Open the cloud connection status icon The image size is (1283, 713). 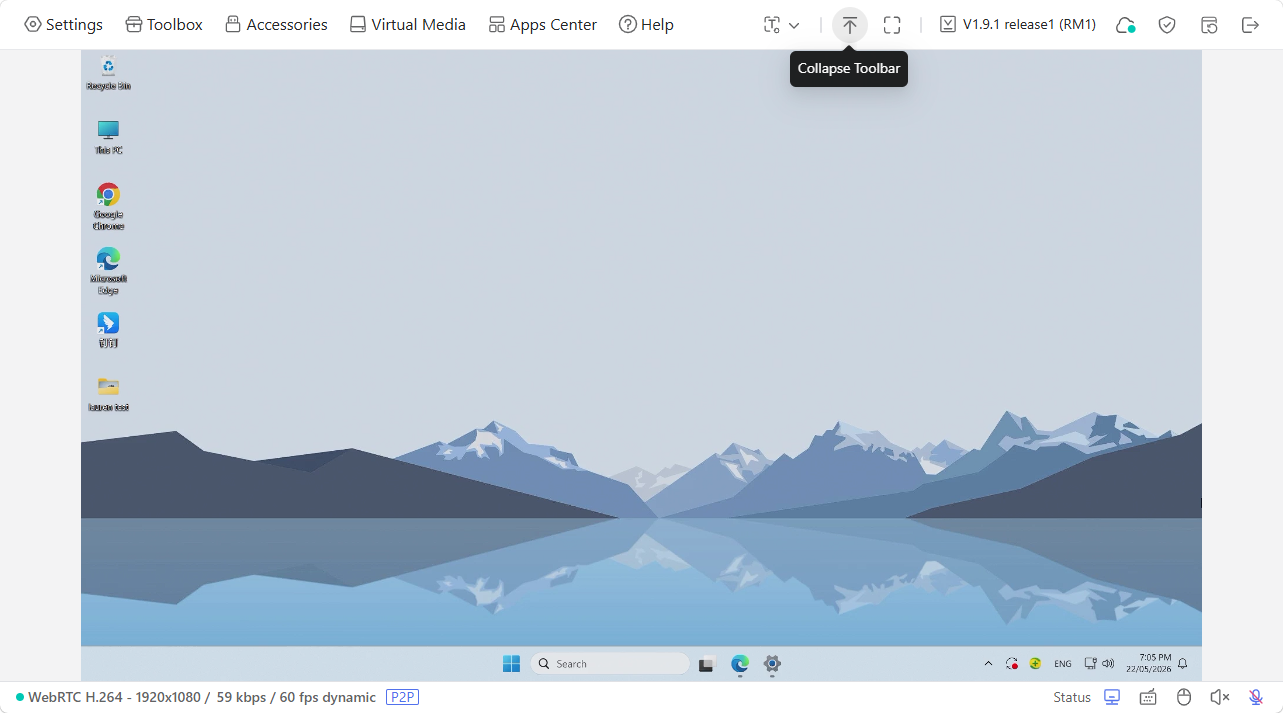(x=1126, y=25)
